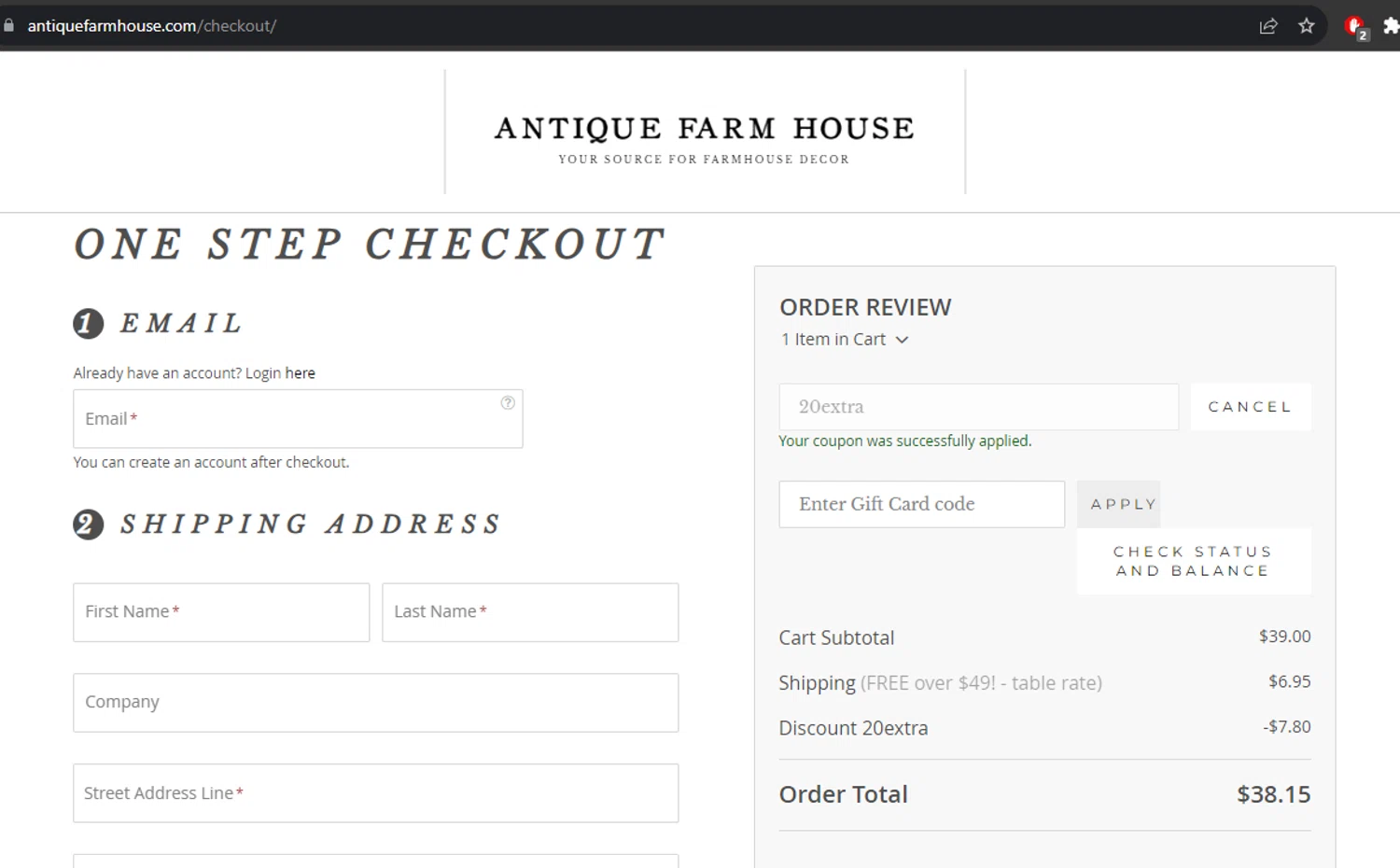
Task: Click the Shipping Address section heading
Action: click(x=311, y=524)
